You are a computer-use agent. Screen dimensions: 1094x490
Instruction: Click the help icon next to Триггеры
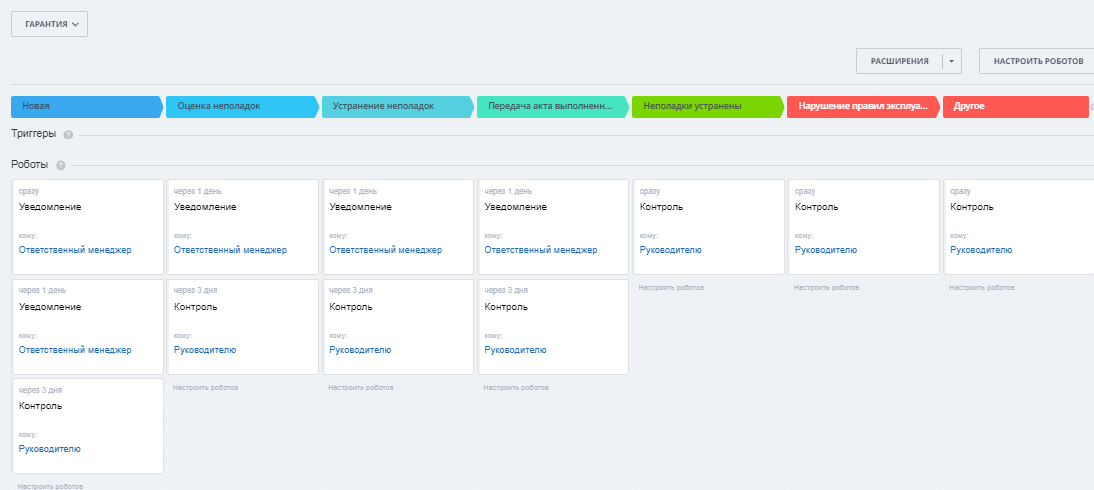point(68,135)
